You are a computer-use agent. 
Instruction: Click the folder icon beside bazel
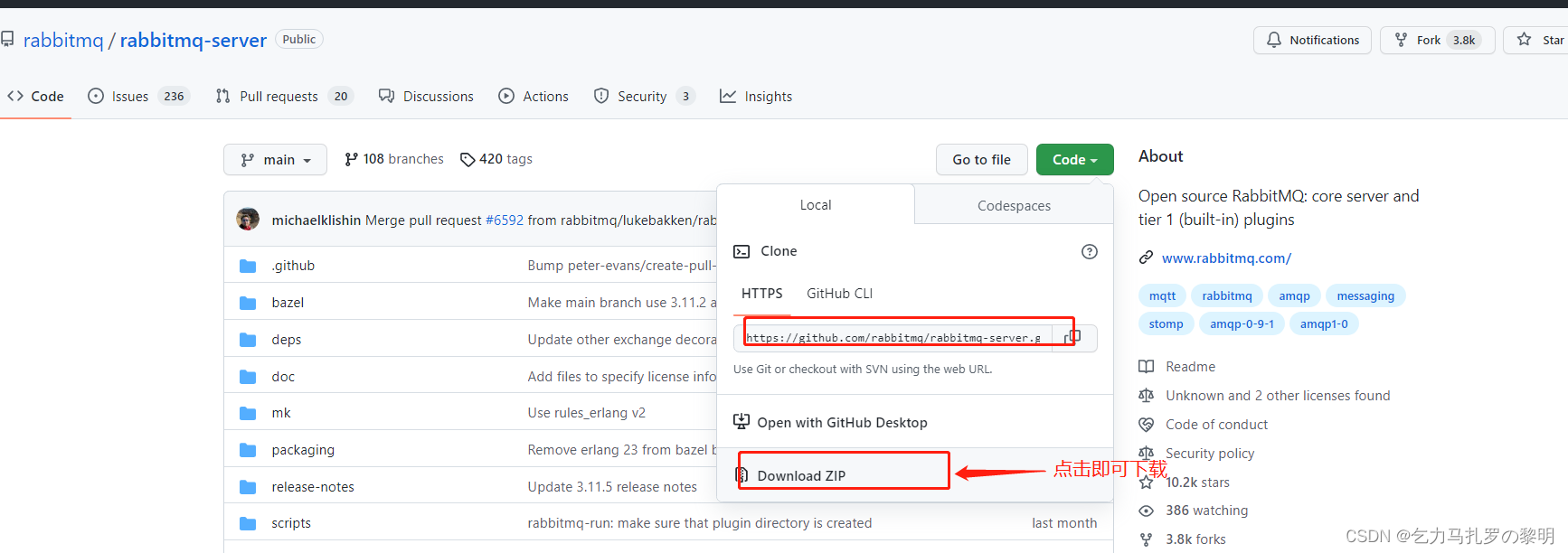coord(248,303)
